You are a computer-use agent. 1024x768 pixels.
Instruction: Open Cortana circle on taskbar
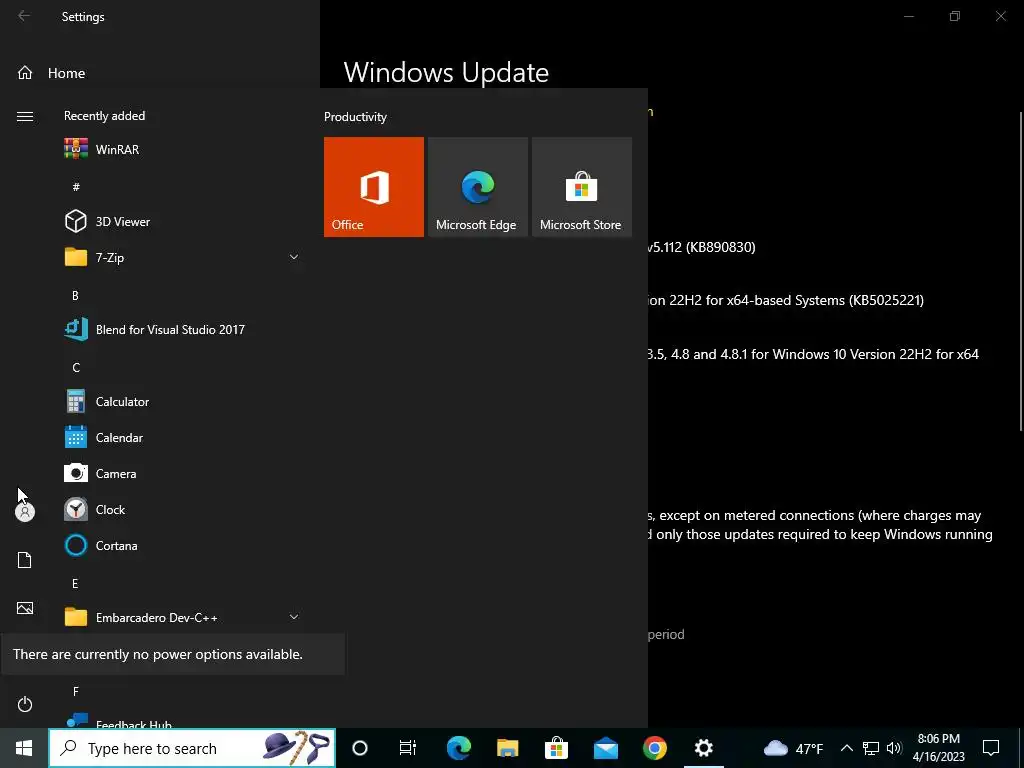(360, 748)
